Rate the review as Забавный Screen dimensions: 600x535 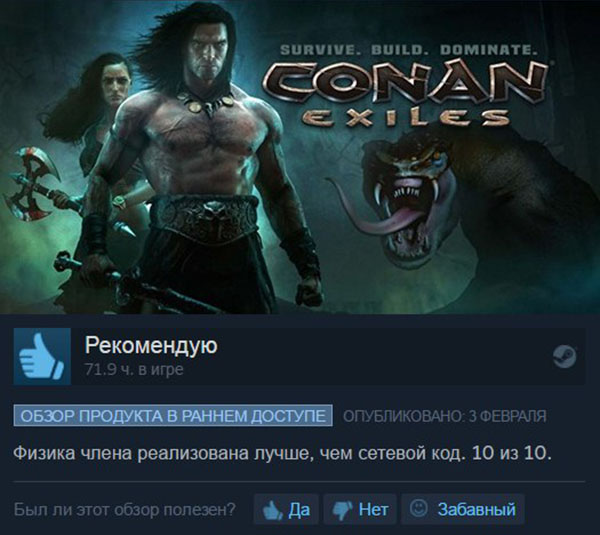463,509
